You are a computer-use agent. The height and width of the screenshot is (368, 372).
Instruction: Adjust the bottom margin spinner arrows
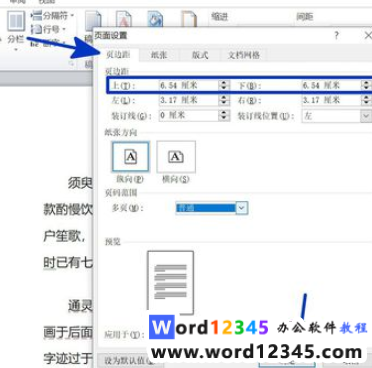[366, 86]
